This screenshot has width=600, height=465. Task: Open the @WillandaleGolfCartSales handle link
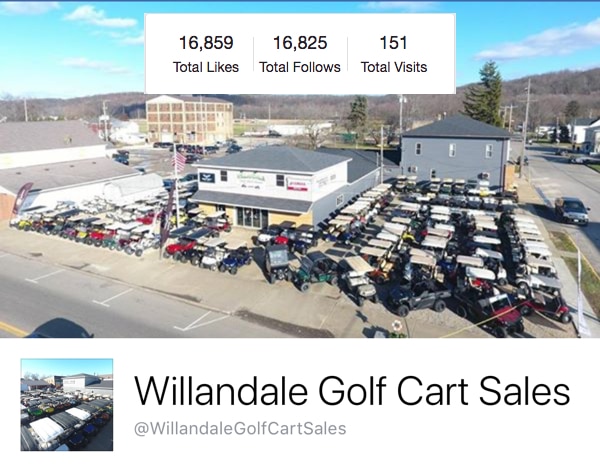click(240, 428)
